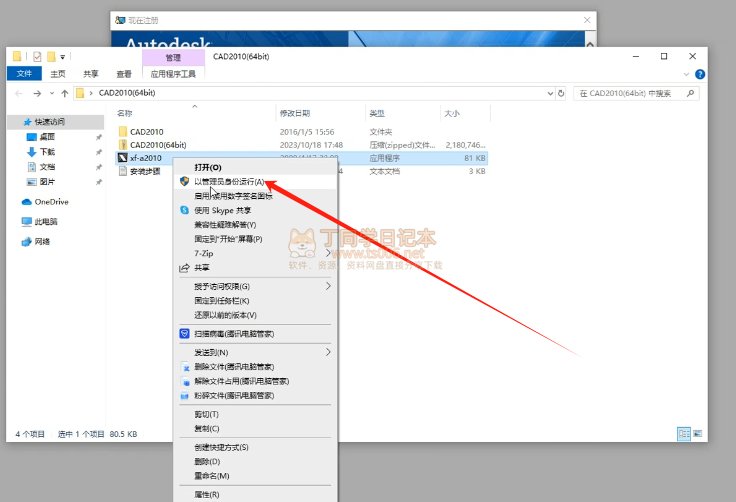Click the CAD2010(64bit) zipped archive icon
The width and height of the screenshot is (736, 502).
123,145
